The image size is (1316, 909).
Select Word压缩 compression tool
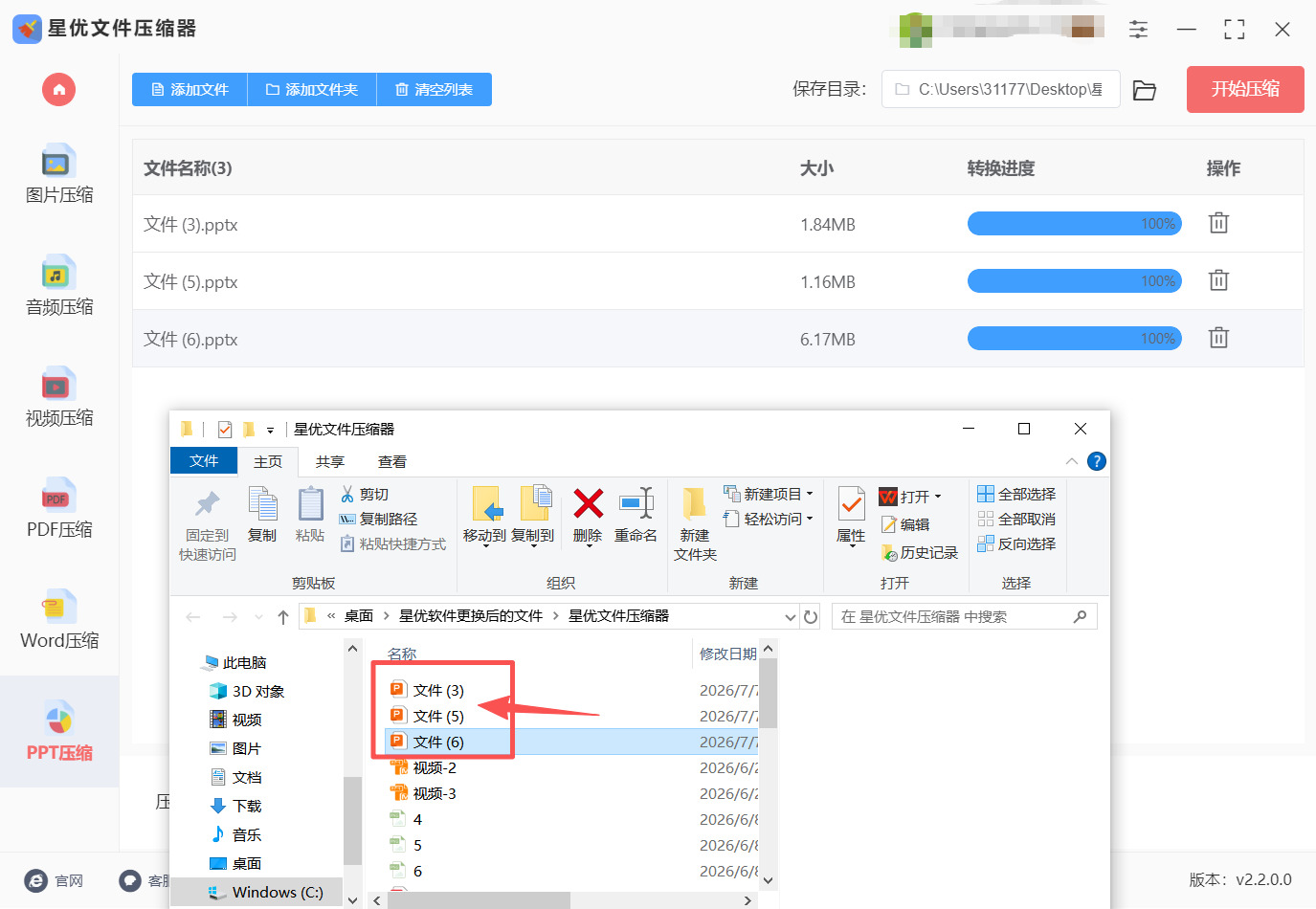(59, 620)
